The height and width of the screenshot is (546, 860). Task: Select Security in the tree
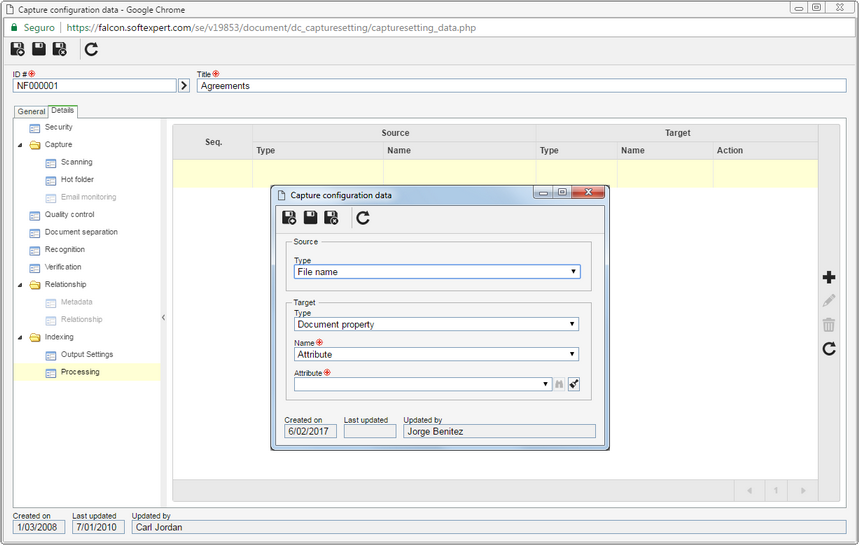point(59,127)
